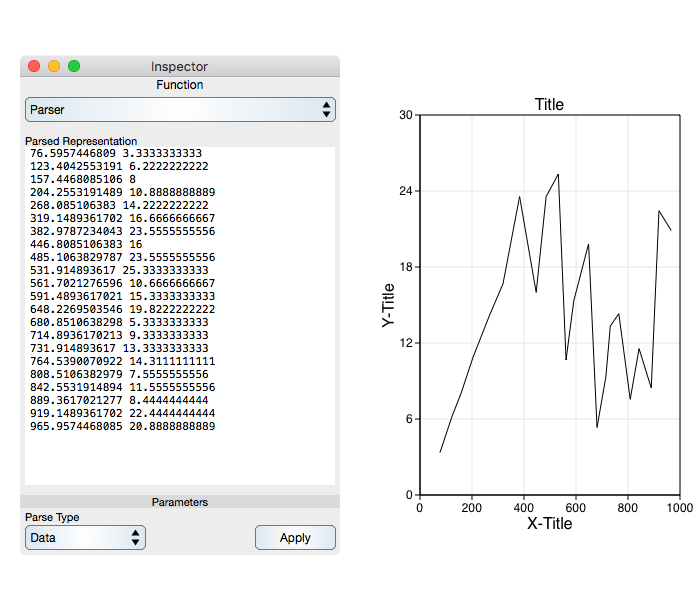This screenshot has width=700, height=600.
Task: Select row 446.8085106383 16
Action: click(x=86, y=244)
